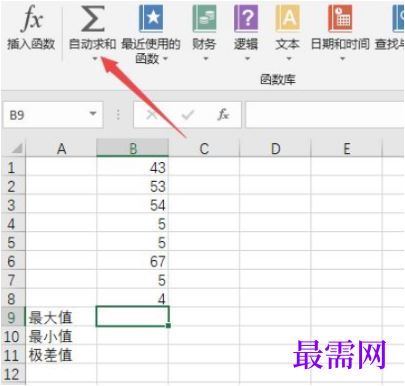Image resolution: width=405 pixels, height=386 pixels.
Task: Select cell B3 containing 54
Action: click(133, 204)
